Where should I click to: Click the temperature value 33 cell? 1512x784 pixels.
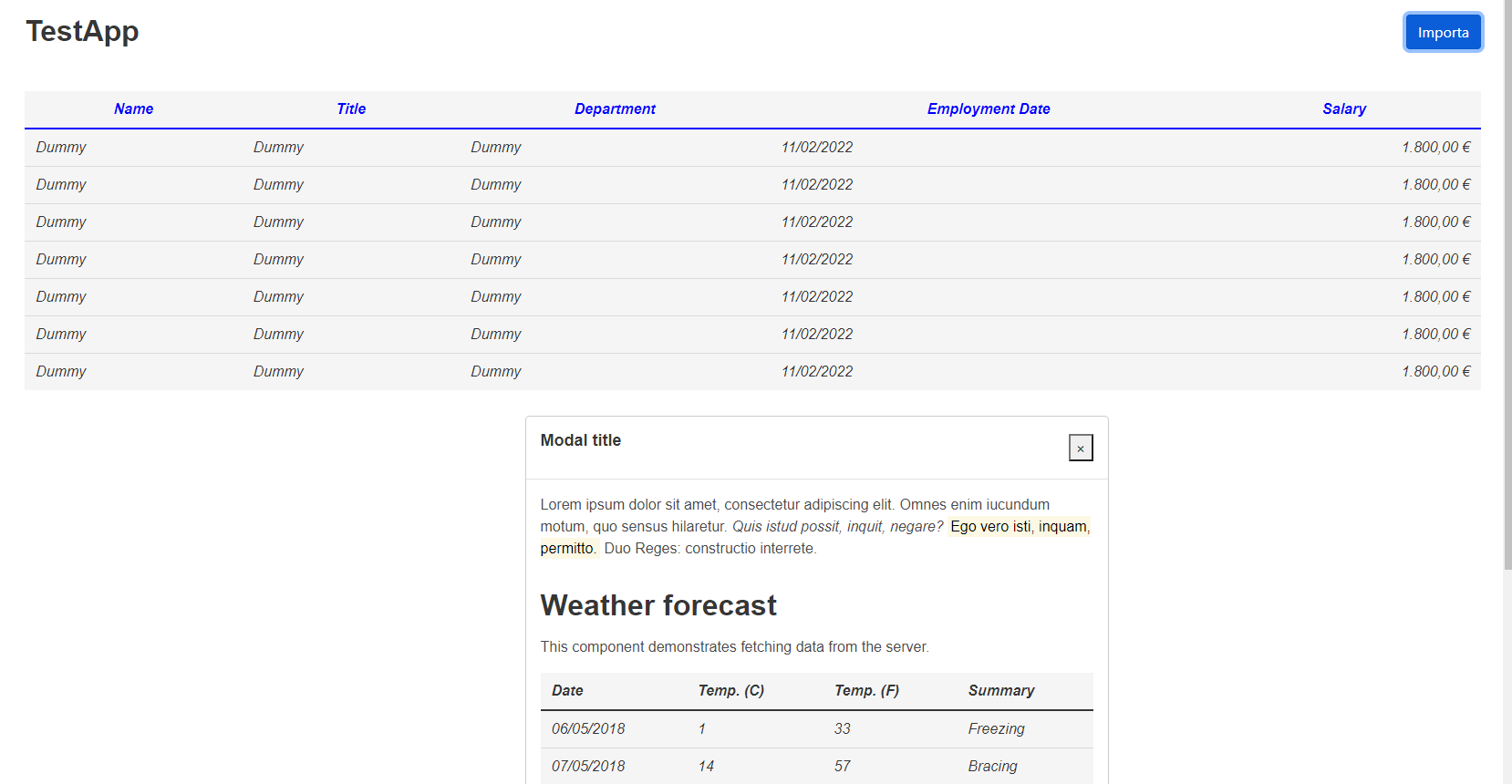click(843, 728)
